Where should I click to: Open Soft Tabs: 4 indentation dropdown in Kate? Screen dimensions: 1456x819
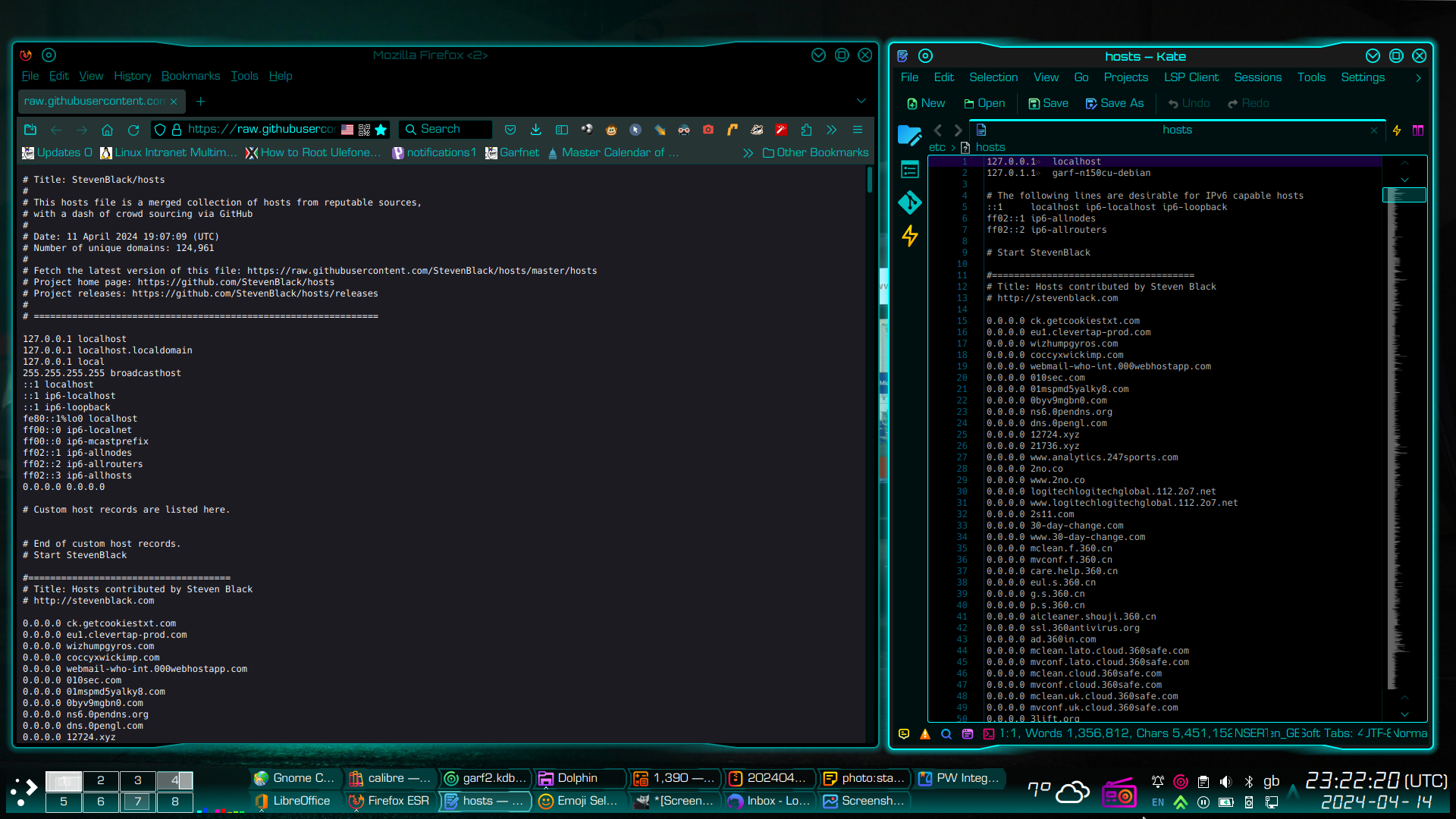(x=1333, y=733)
